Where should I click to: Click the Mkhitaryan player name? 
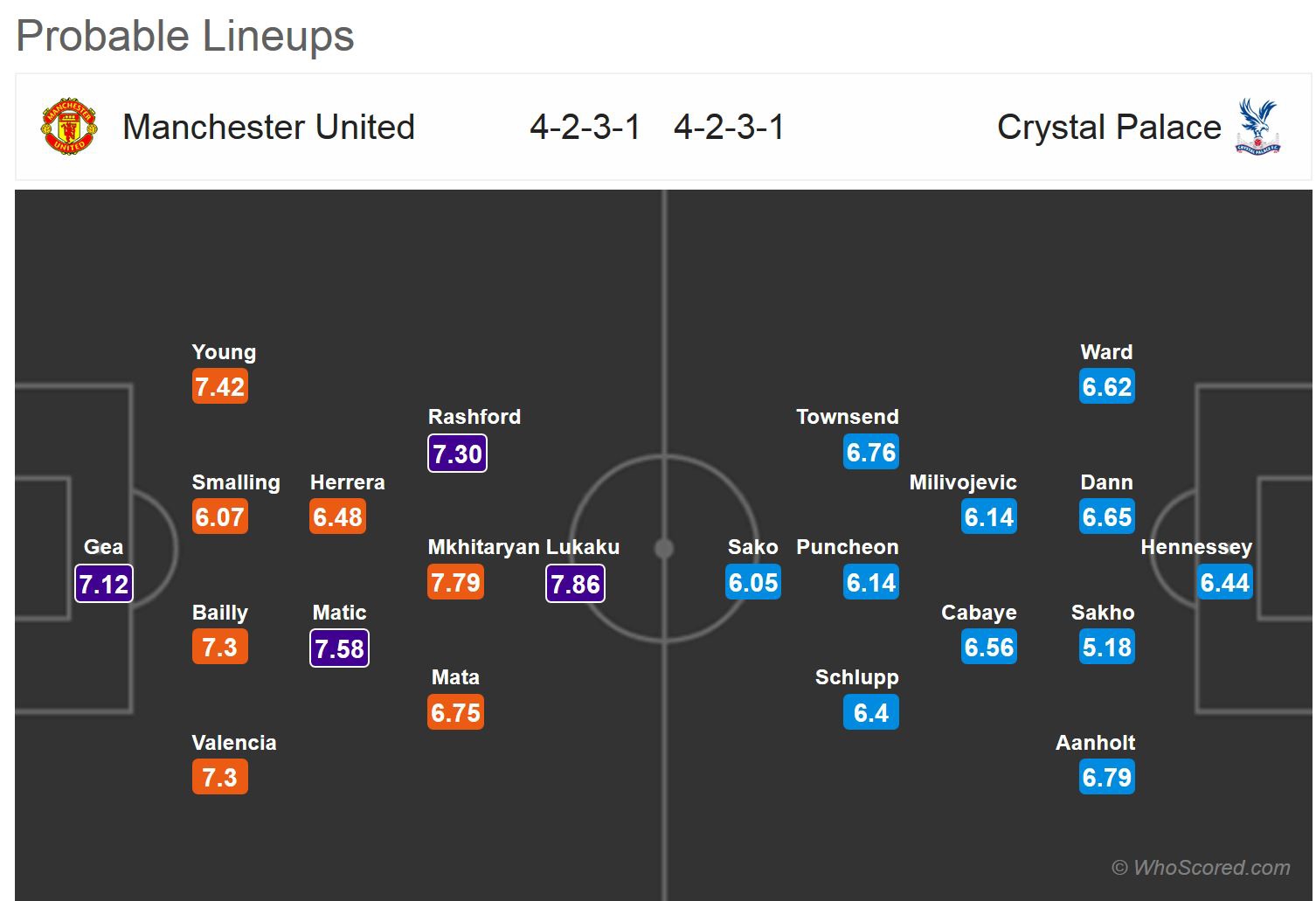tap(483, 547)
